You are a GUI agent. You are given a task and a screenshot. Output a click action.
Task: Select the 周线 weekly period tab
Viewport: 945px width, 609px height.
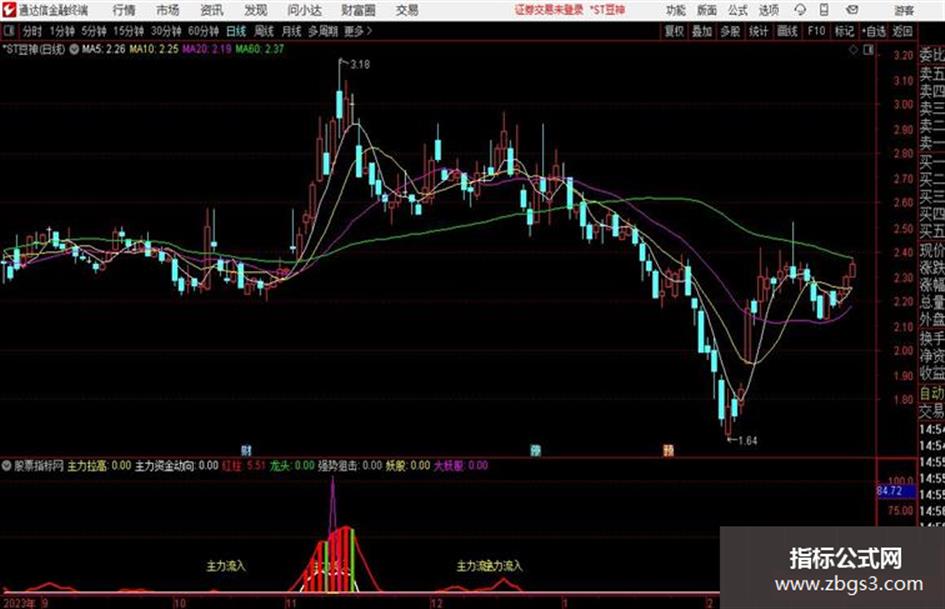pyautogui.click(x=264, y=31)
